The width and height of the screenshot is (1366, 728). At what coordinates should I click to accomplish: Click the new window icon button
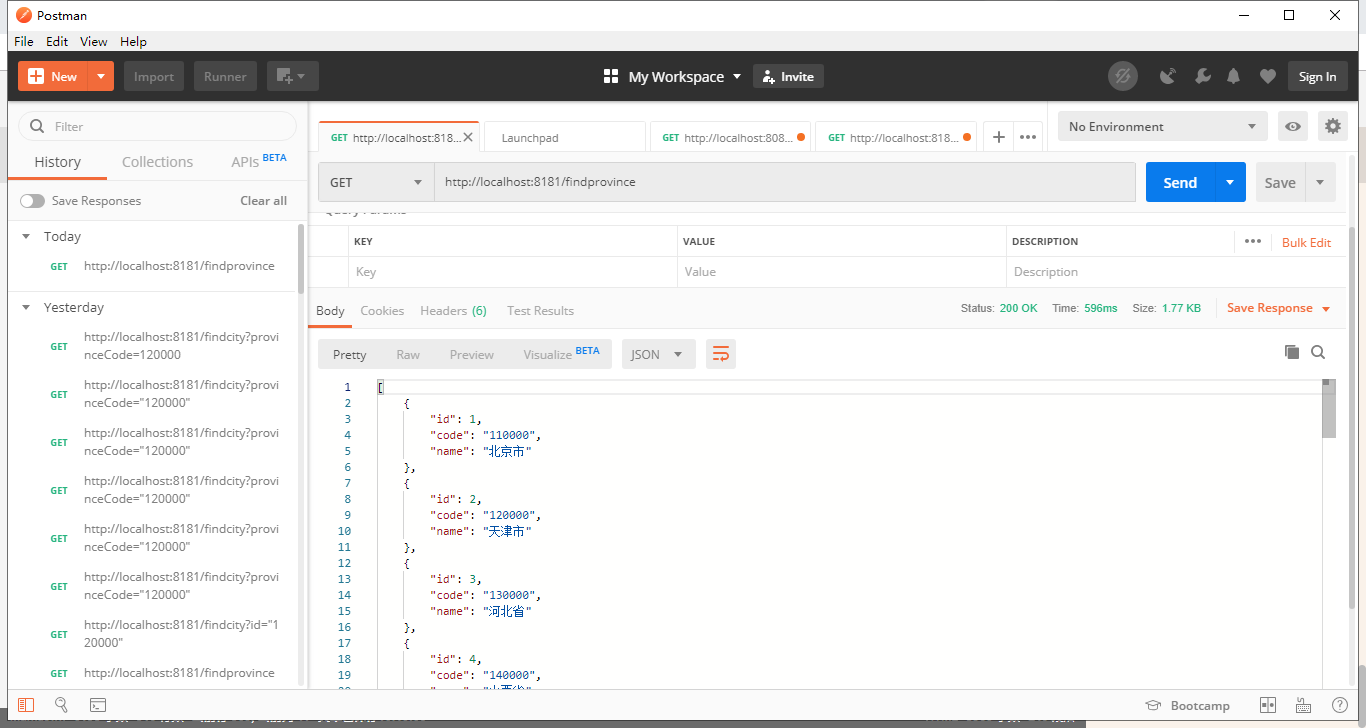(292, 76)
